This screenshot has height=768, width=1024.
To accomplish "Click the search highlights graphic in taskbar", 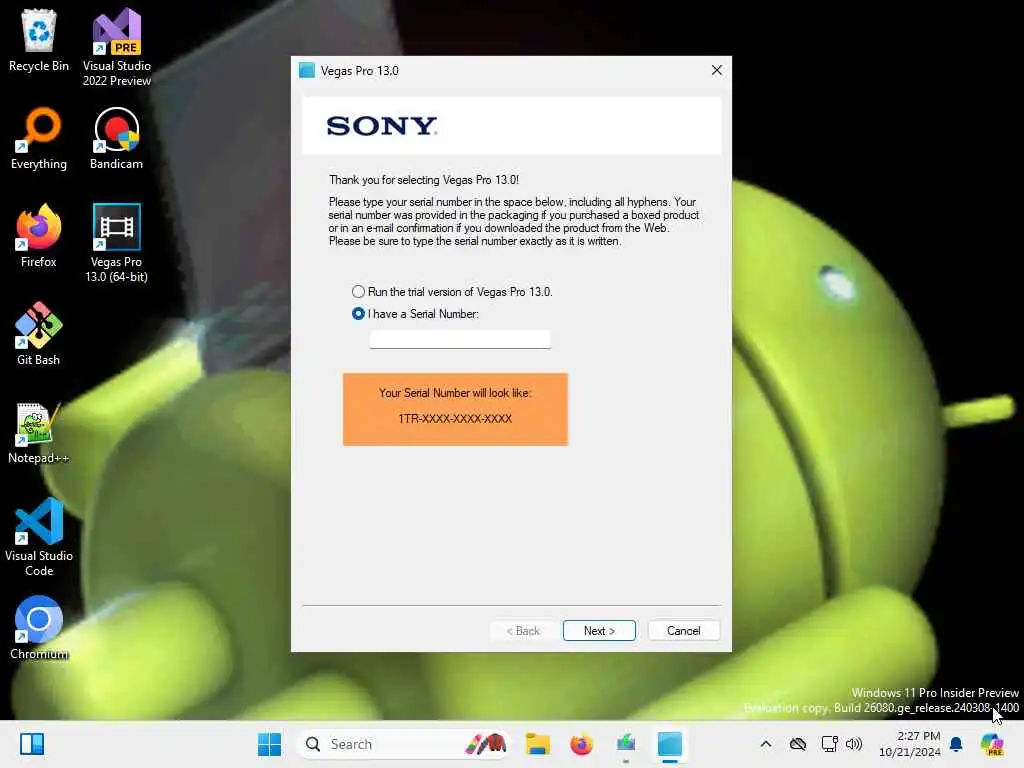I will coord(485,744).
